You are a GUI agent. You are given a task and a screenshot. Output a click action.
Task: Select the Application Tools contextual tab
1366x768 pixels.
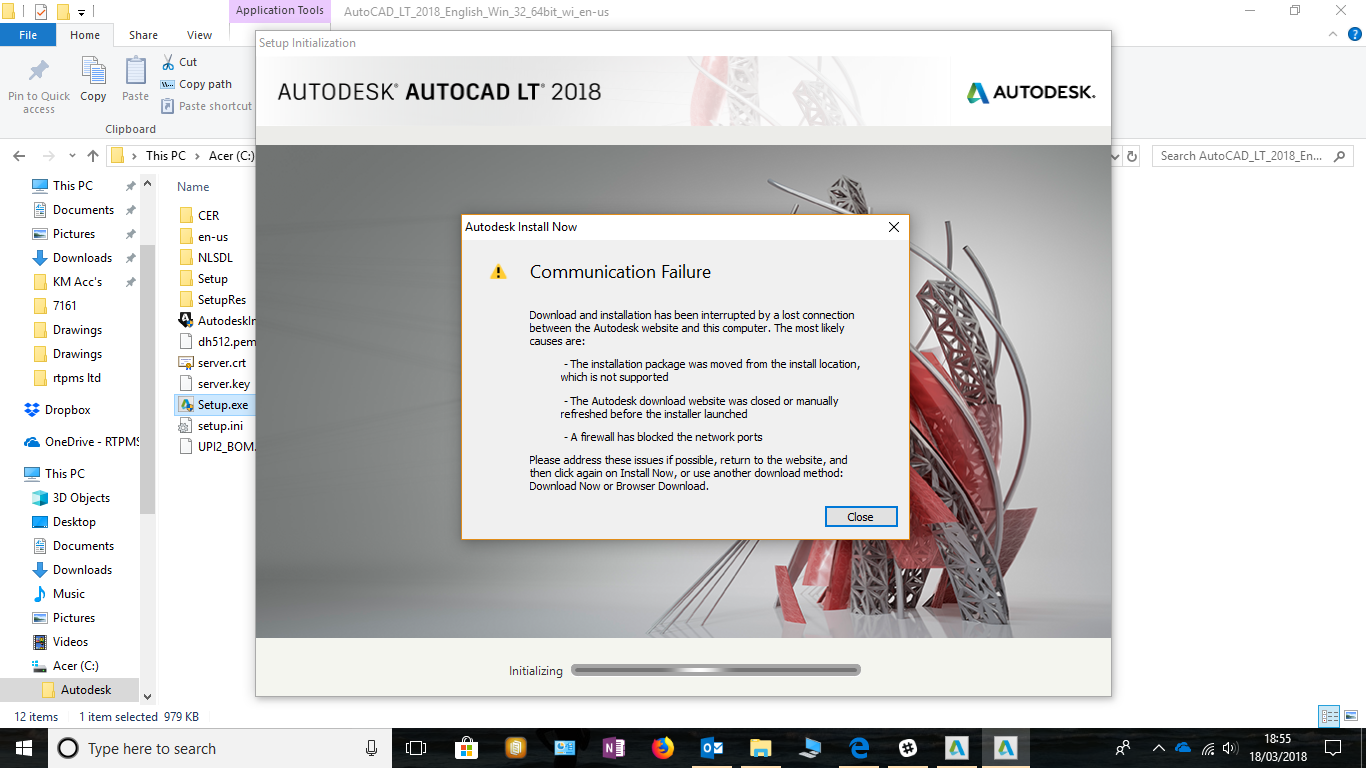click(x=280, y=11)
